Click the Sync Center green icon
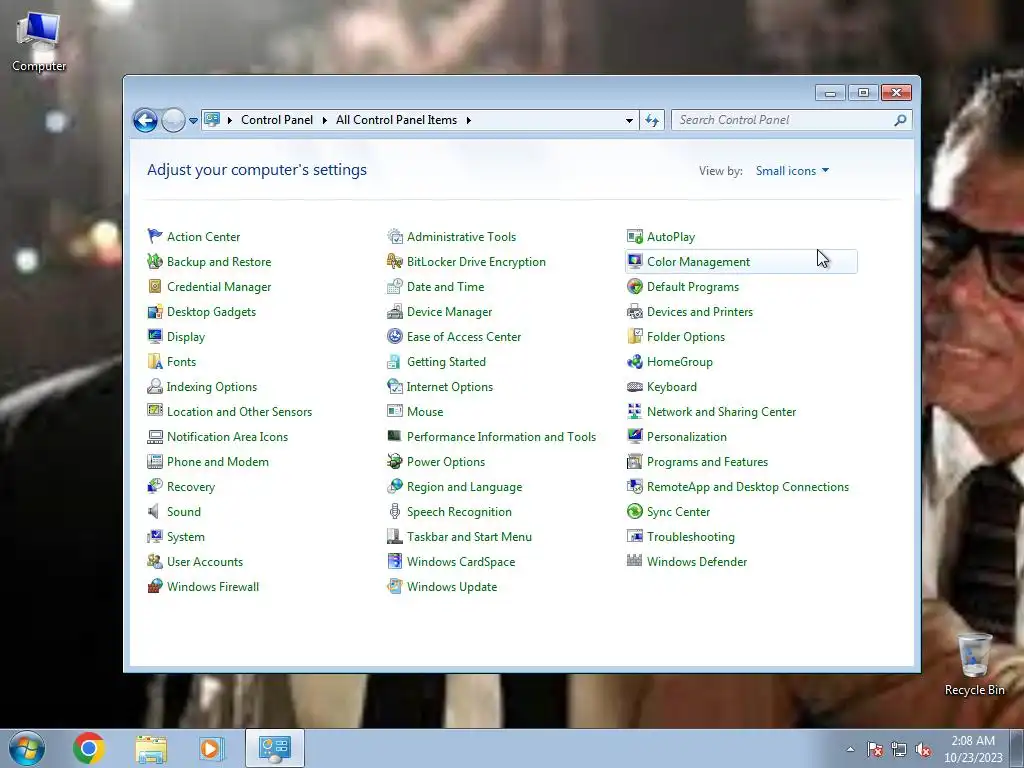This screenshot has height=768, width=1024. (635, 511)
